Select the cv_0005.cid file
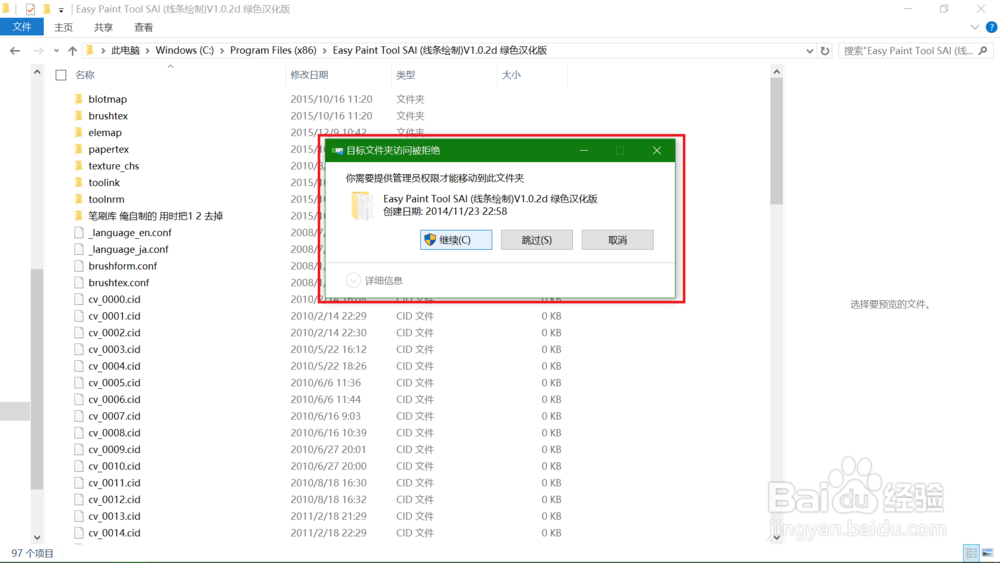The width and height of the screenshot is (1000, 563). coord(114,383)
